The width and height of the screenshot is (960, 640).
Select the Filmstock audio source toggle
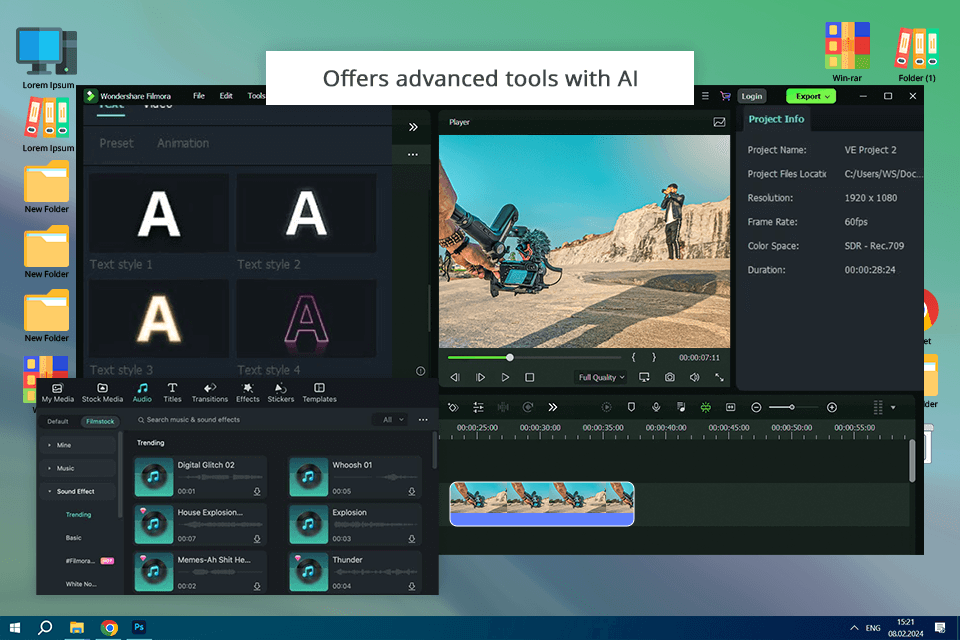[x=99, y=421]
